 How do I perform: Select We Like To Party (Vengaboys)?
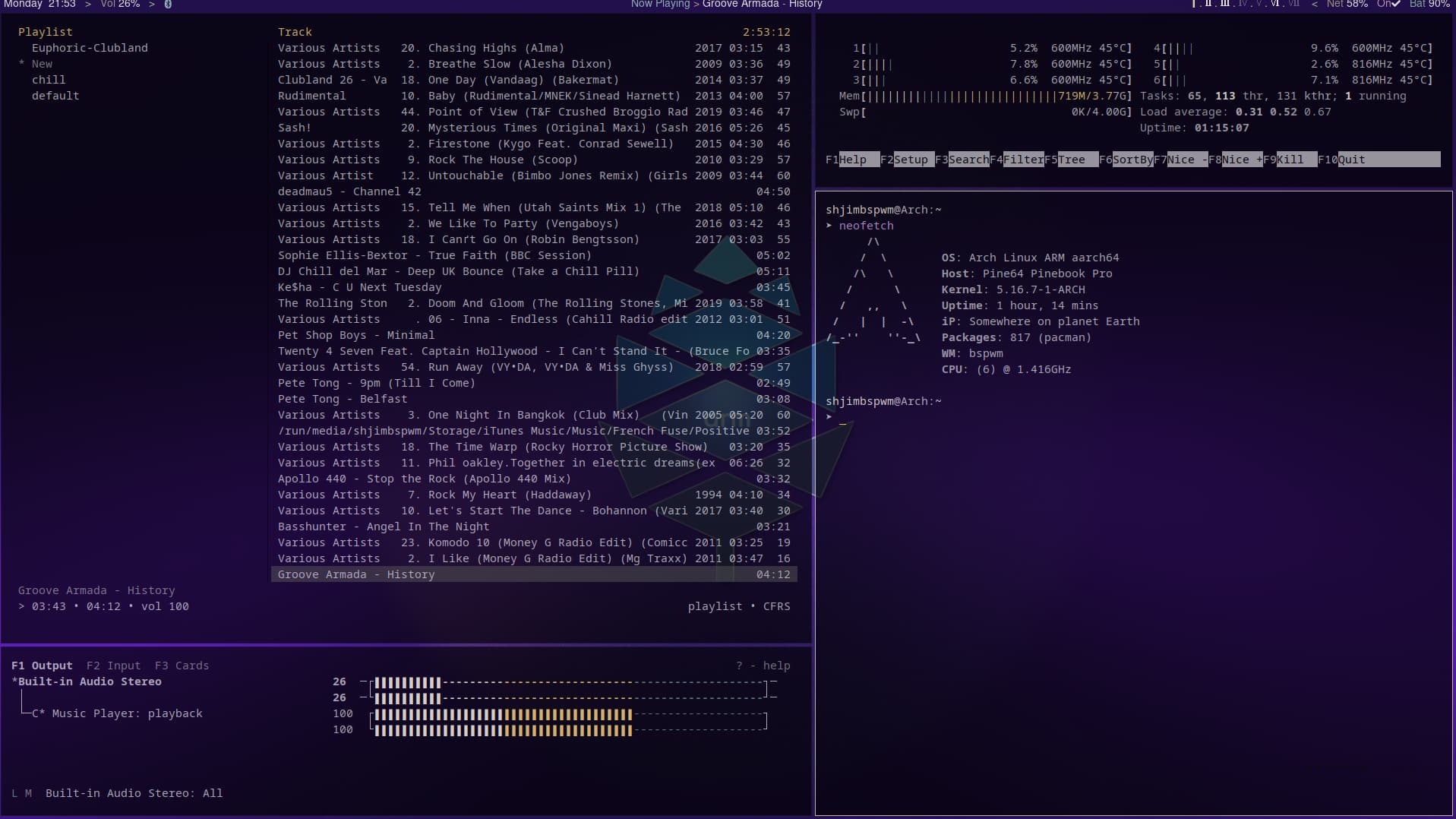click(x=533, y=223)
